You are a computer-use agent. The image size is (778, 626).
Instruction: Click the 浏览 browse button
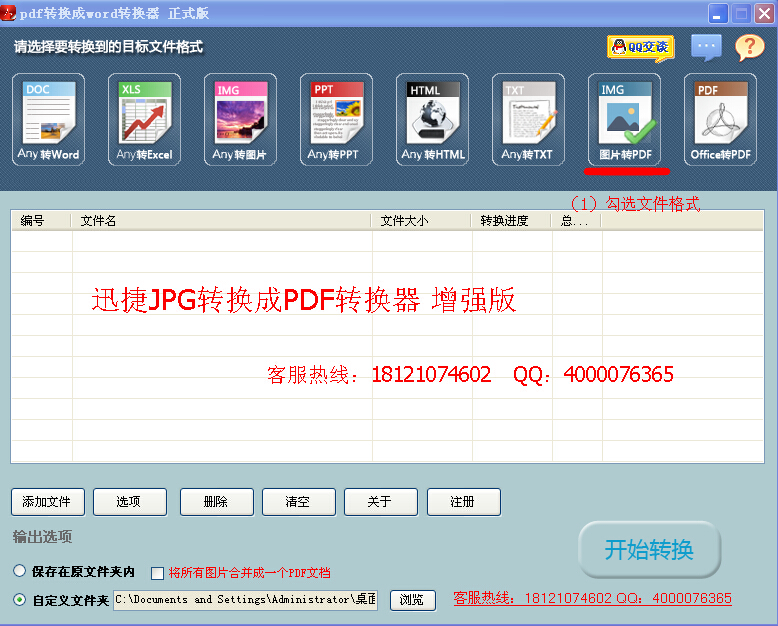pos(413,600)
